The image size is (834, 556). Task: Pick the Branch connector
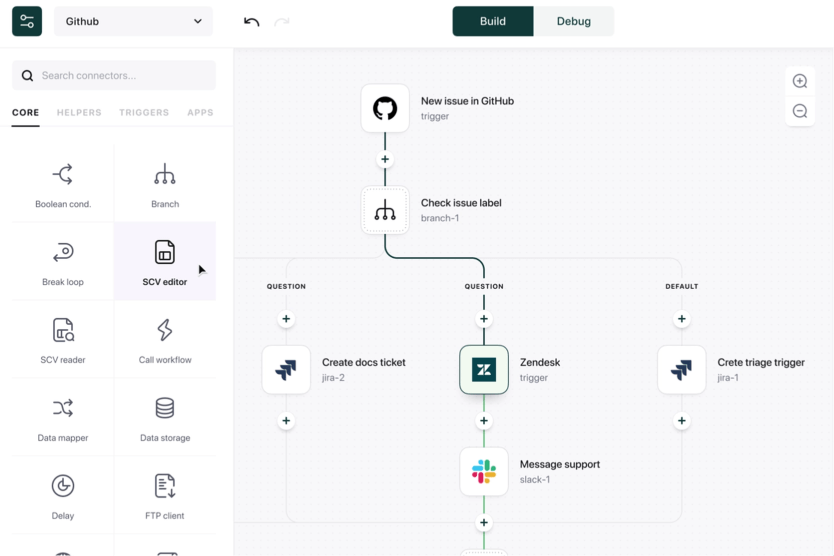(165, 184)
